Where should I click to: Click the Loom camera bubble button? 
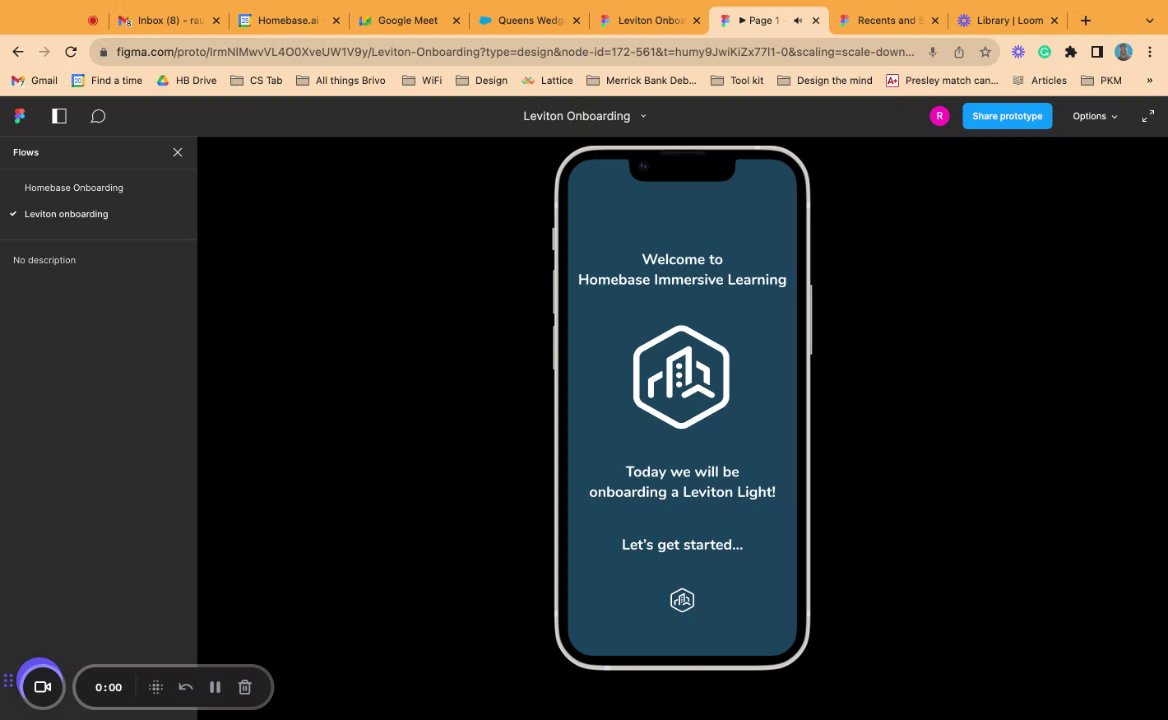tap(42, 686)
